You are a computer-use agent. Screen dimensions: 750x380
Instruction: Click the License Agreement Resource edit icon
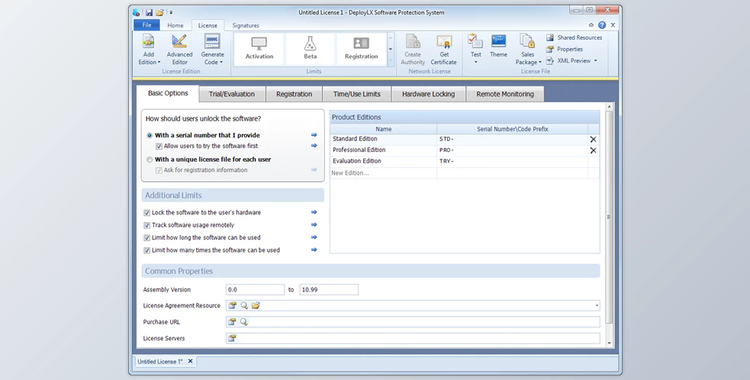tap(232, 305)
